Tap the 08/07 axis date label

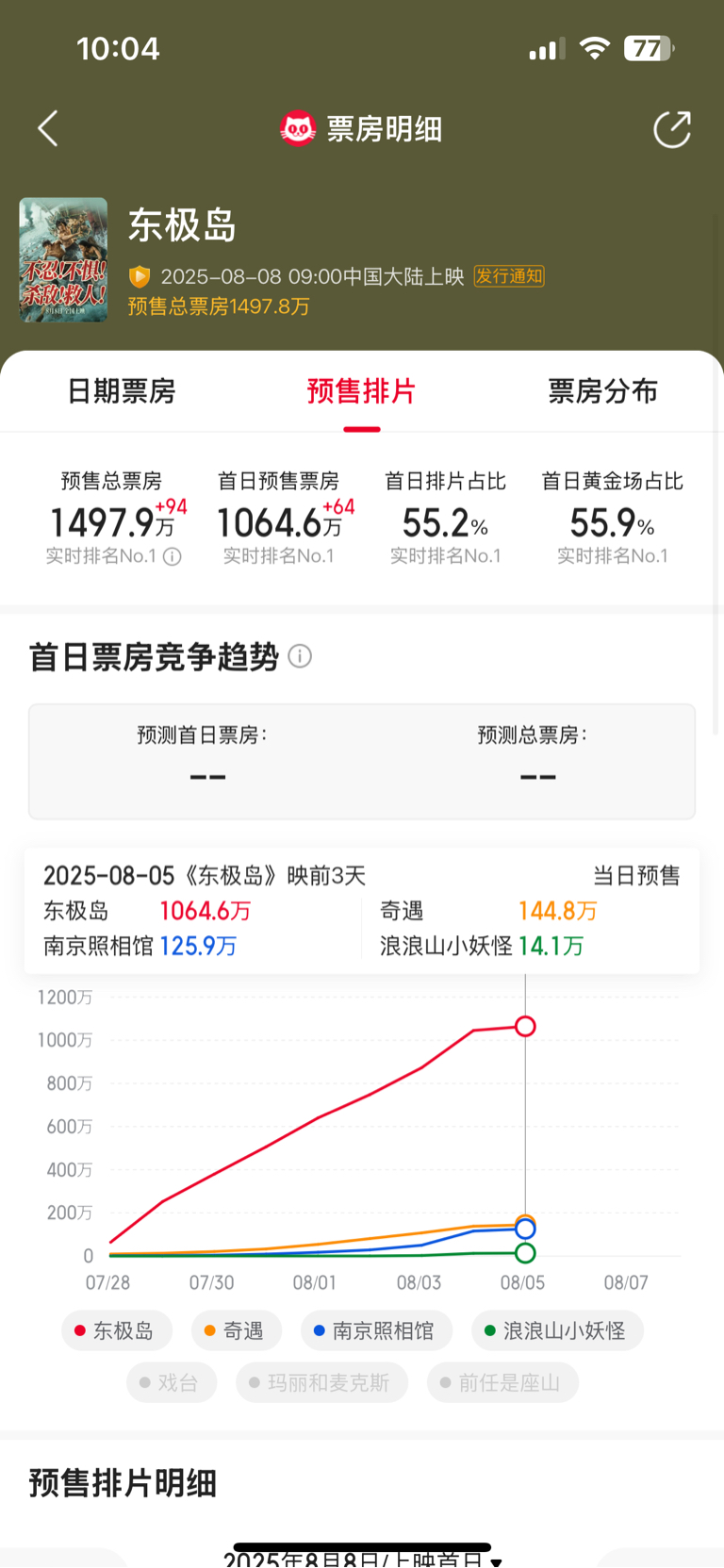pyautogui.click(x=626, y=1282)
